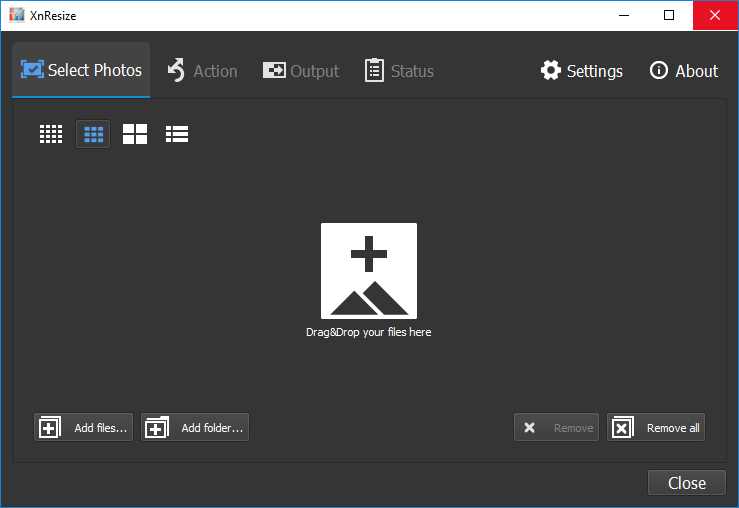Image resolution: width=739 pixels, height=508 pixels.
Task: Show the Status tab
Action: click(399, 71)
